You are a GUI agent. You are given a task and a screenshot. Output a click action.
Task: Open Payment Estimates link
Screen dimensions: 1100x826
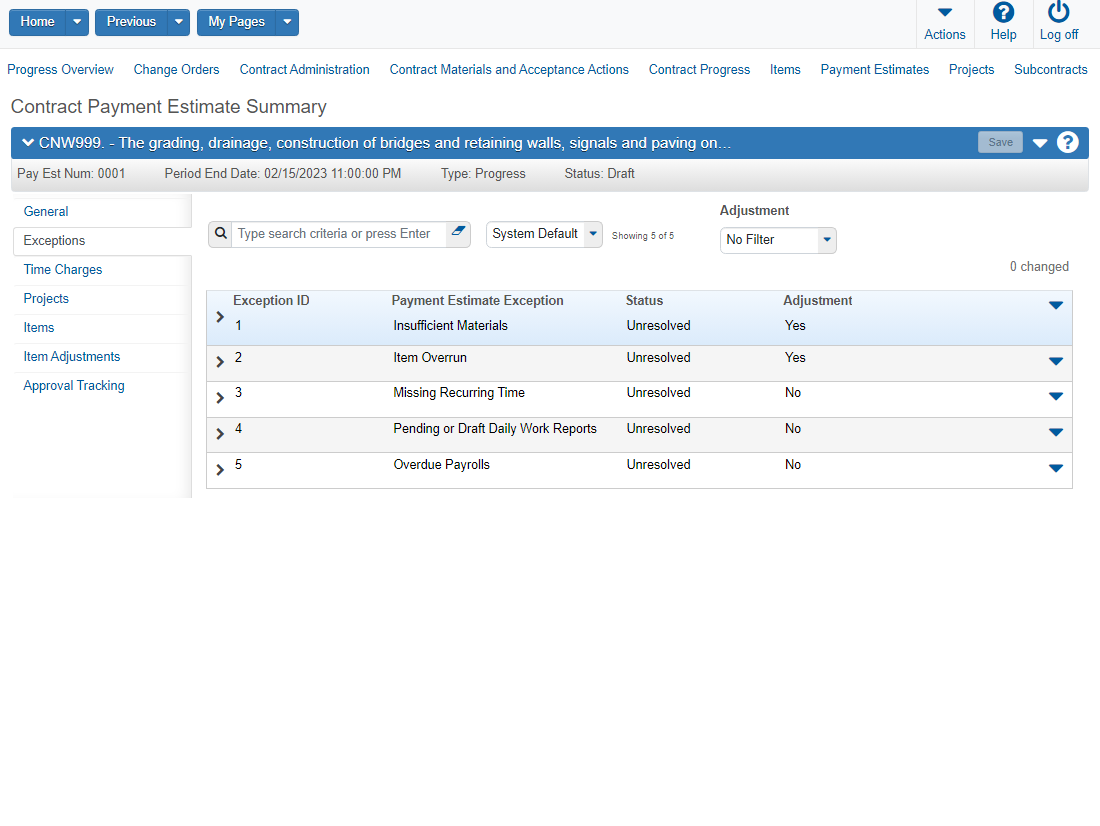875,69
